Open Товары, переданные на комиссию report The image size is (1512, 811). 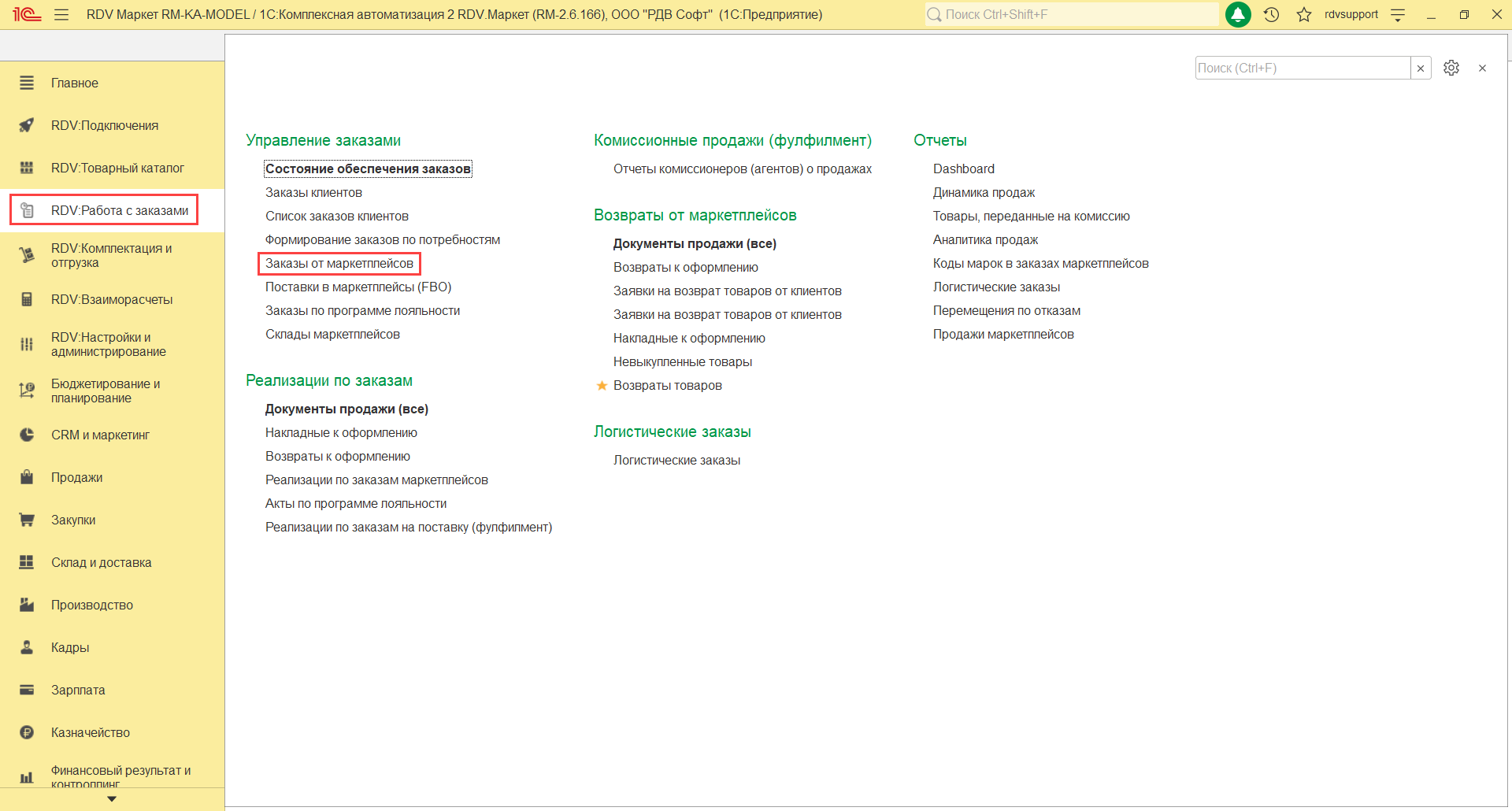1032,216
